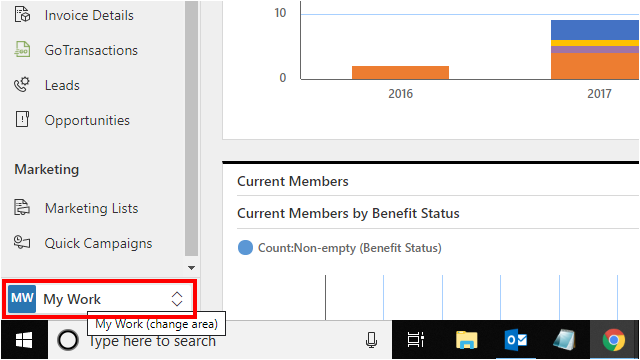
Task: Click the Current Members chart title
Action: pyautogui.click(x=293, y=181)
